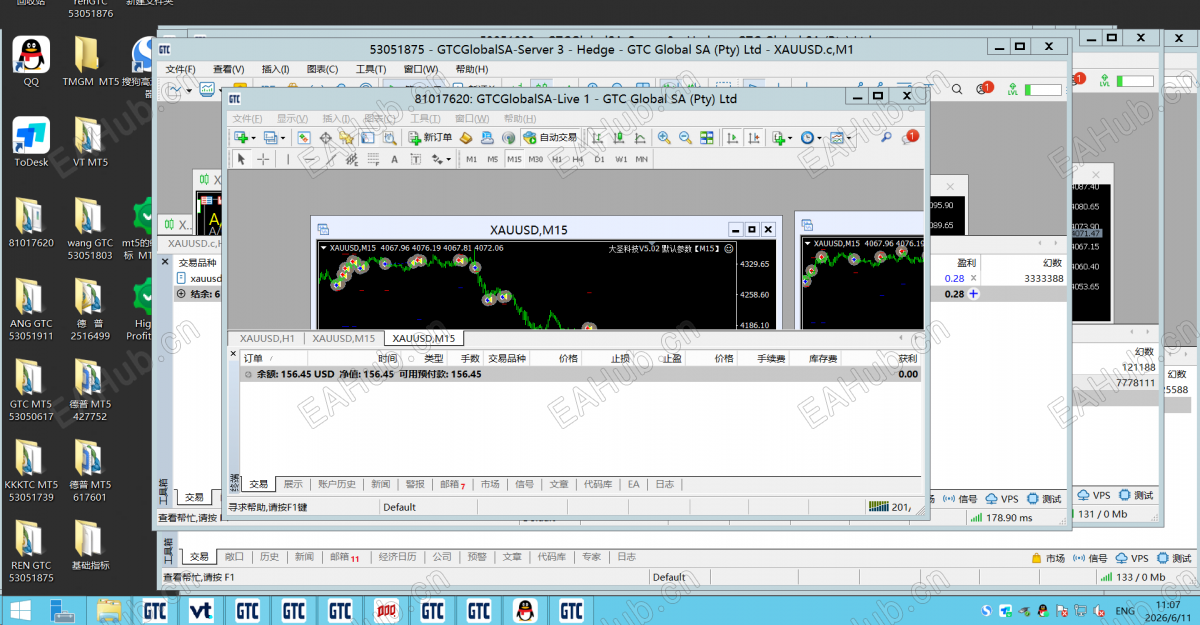The image size is (1200, 625).
Task: Zoom out of the chart
Action: (685, 137)
